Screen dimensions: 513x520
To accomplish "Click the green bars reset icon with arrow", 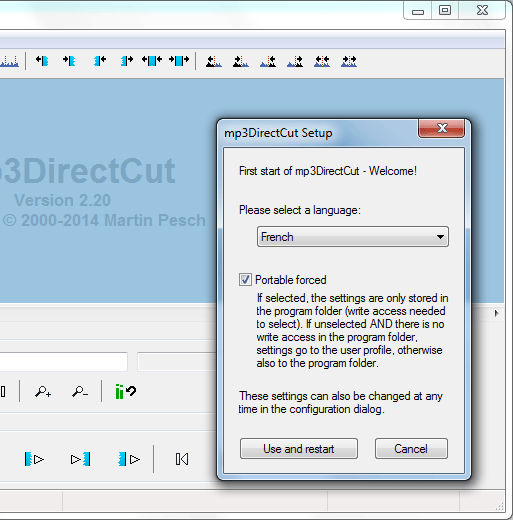I will pyautogui.click(x=126, y=391).
